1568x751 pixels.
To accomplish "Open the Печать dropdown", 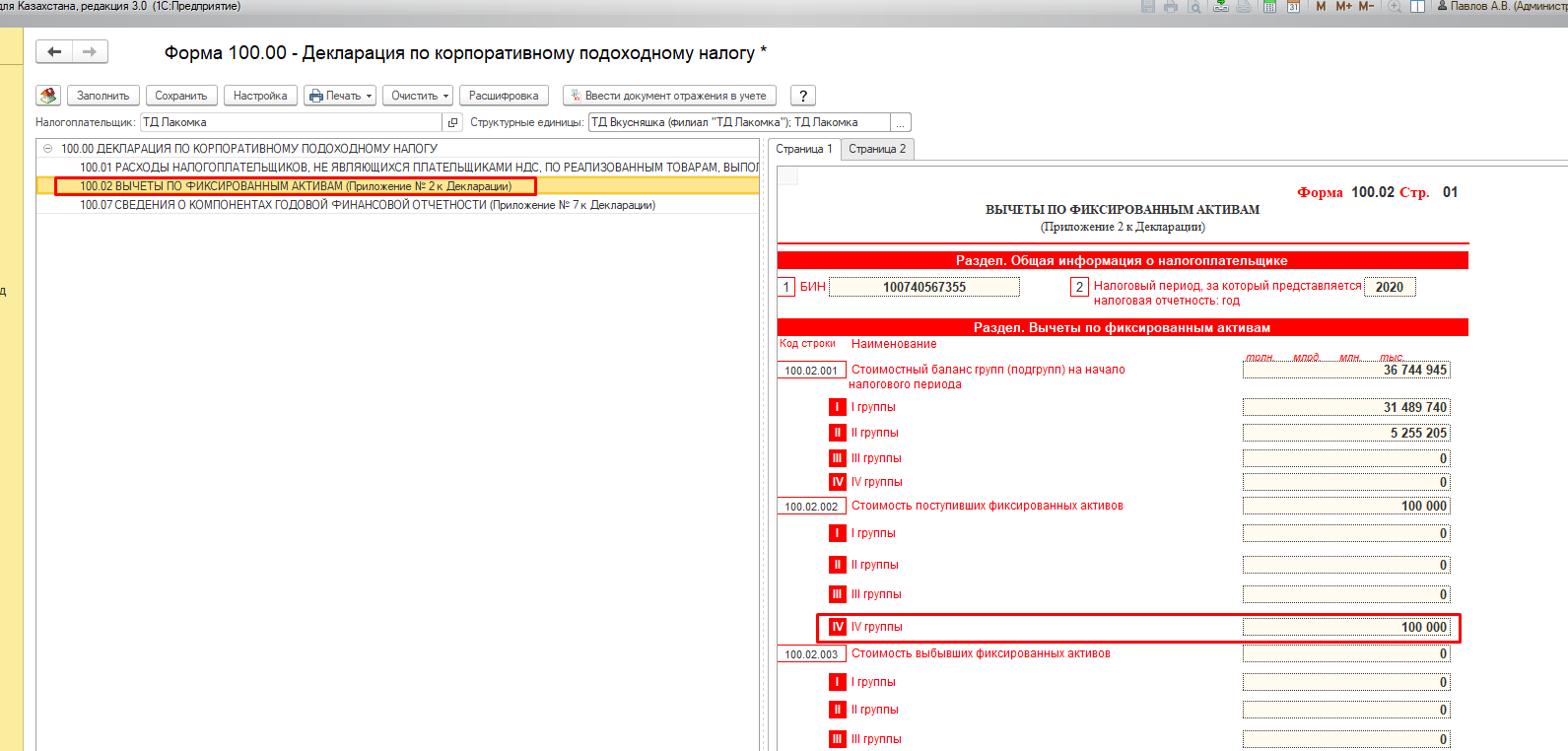I will (x=340, y=96).
